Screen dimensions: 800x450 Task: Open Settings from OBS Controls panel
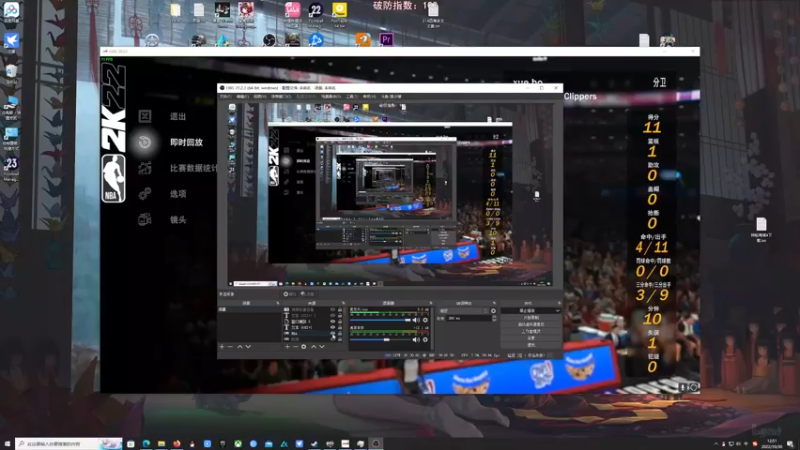[x=531, y=338]
